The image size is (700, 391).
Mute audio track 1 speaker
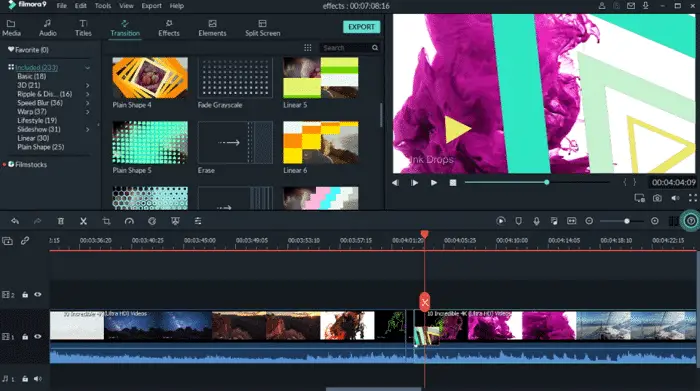coord(38,379)
